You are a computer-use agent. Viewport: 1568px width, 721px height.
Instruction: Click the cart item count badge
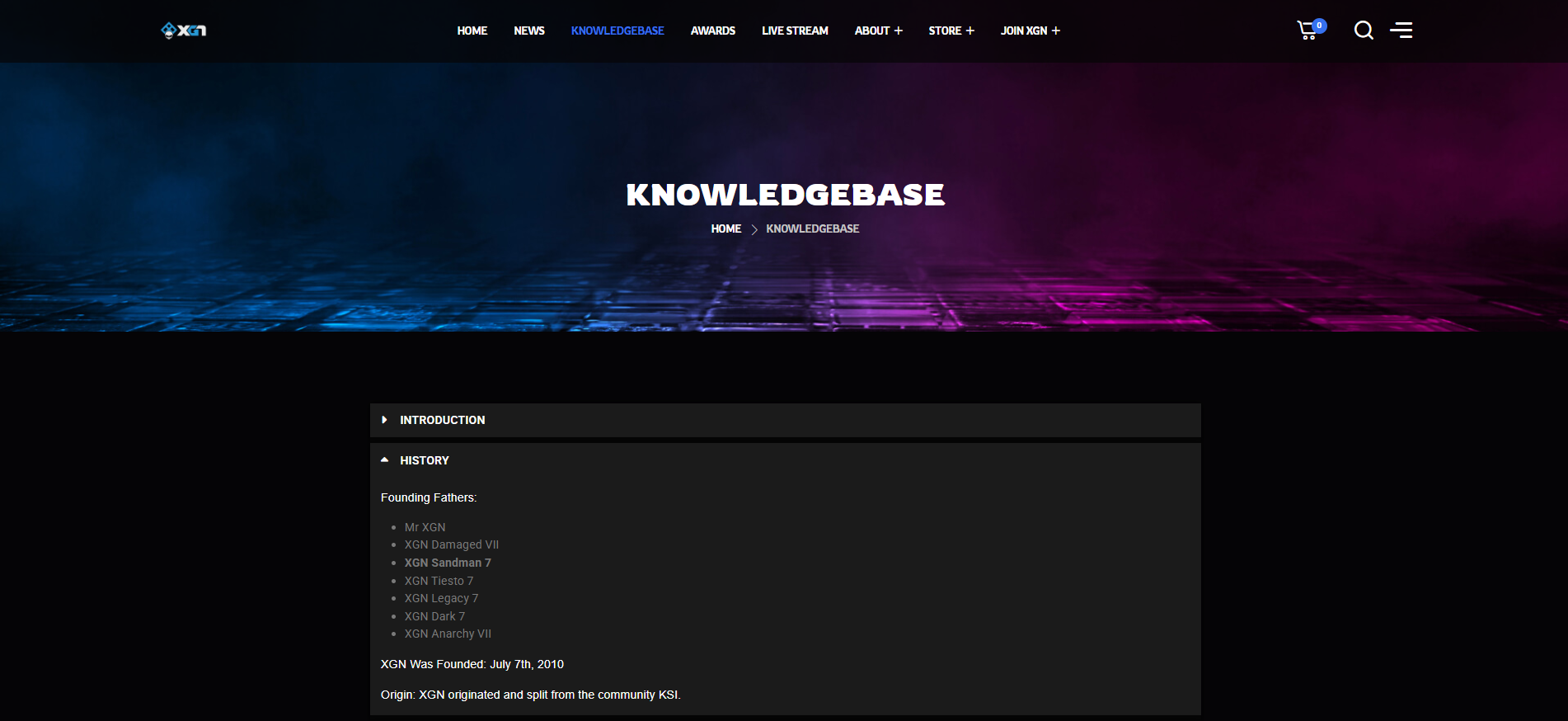click(x=1320, y=26)
